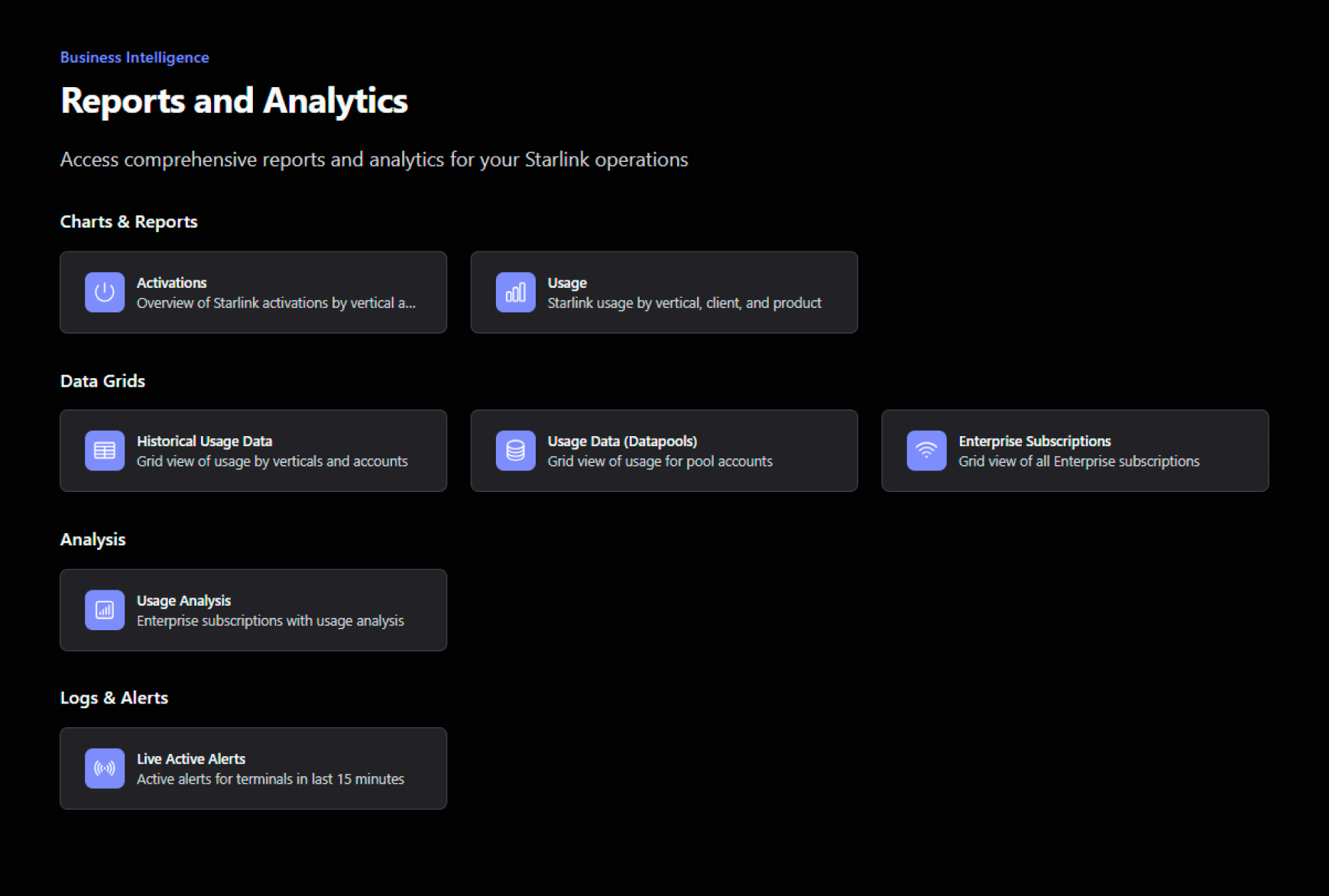Open the Activations report title
This screenshot has width=1329, height=896.
[x=172, y=283]
